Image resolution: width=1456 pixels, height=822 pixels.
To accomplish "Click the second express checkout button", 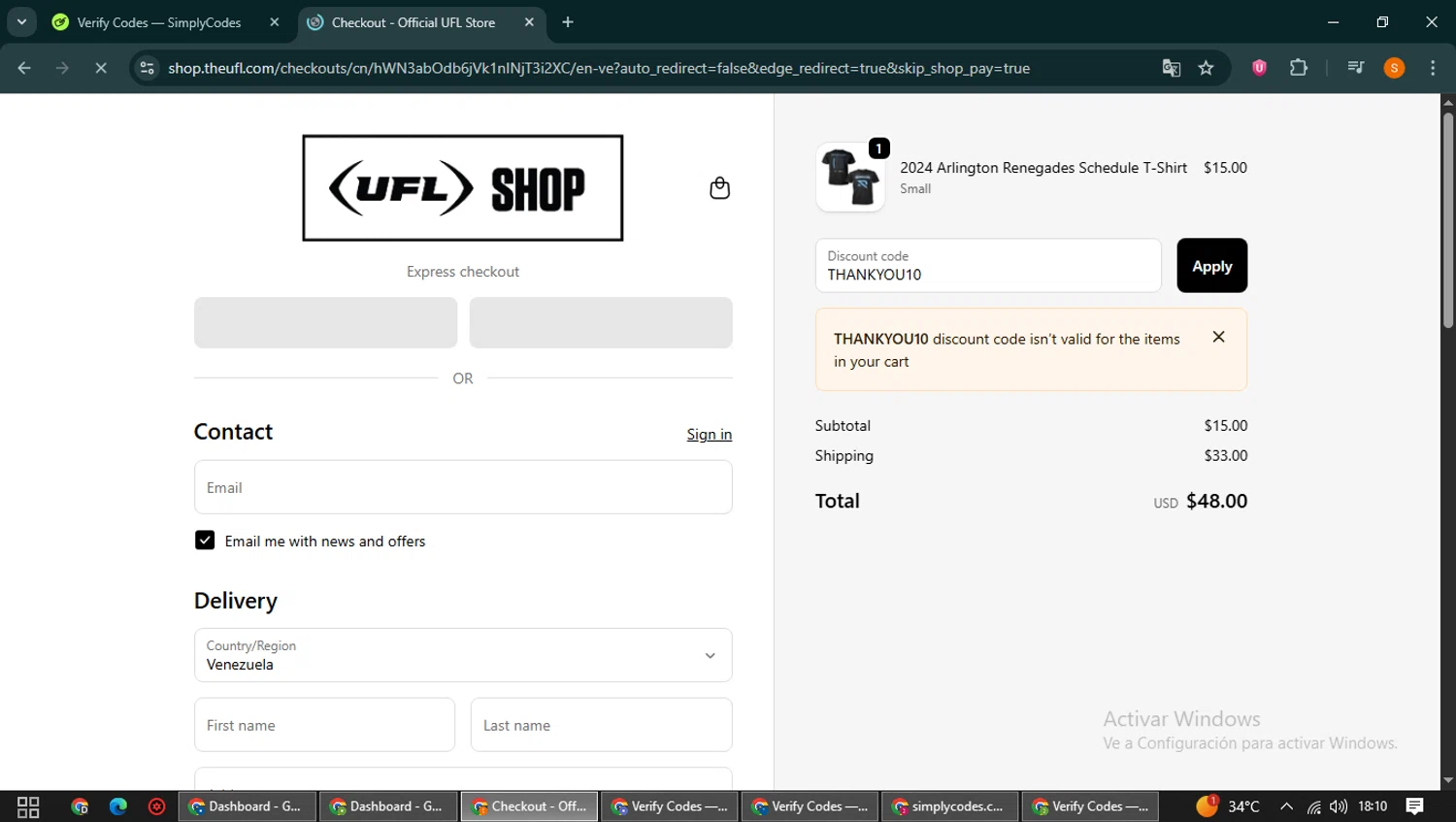I will point(601,322).
